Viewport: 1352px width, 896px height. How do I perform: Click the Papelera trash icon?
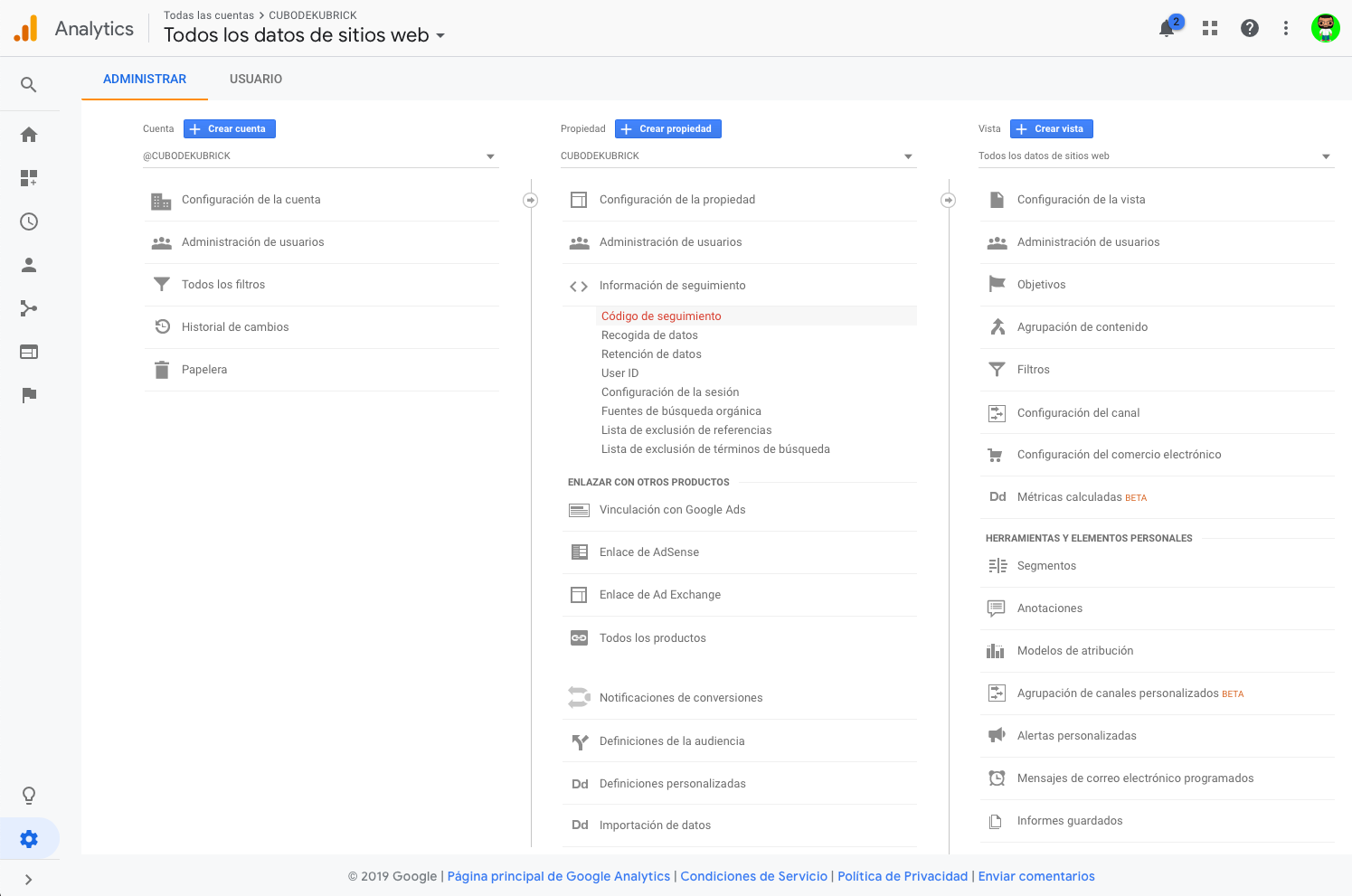(x=162, y=370)
